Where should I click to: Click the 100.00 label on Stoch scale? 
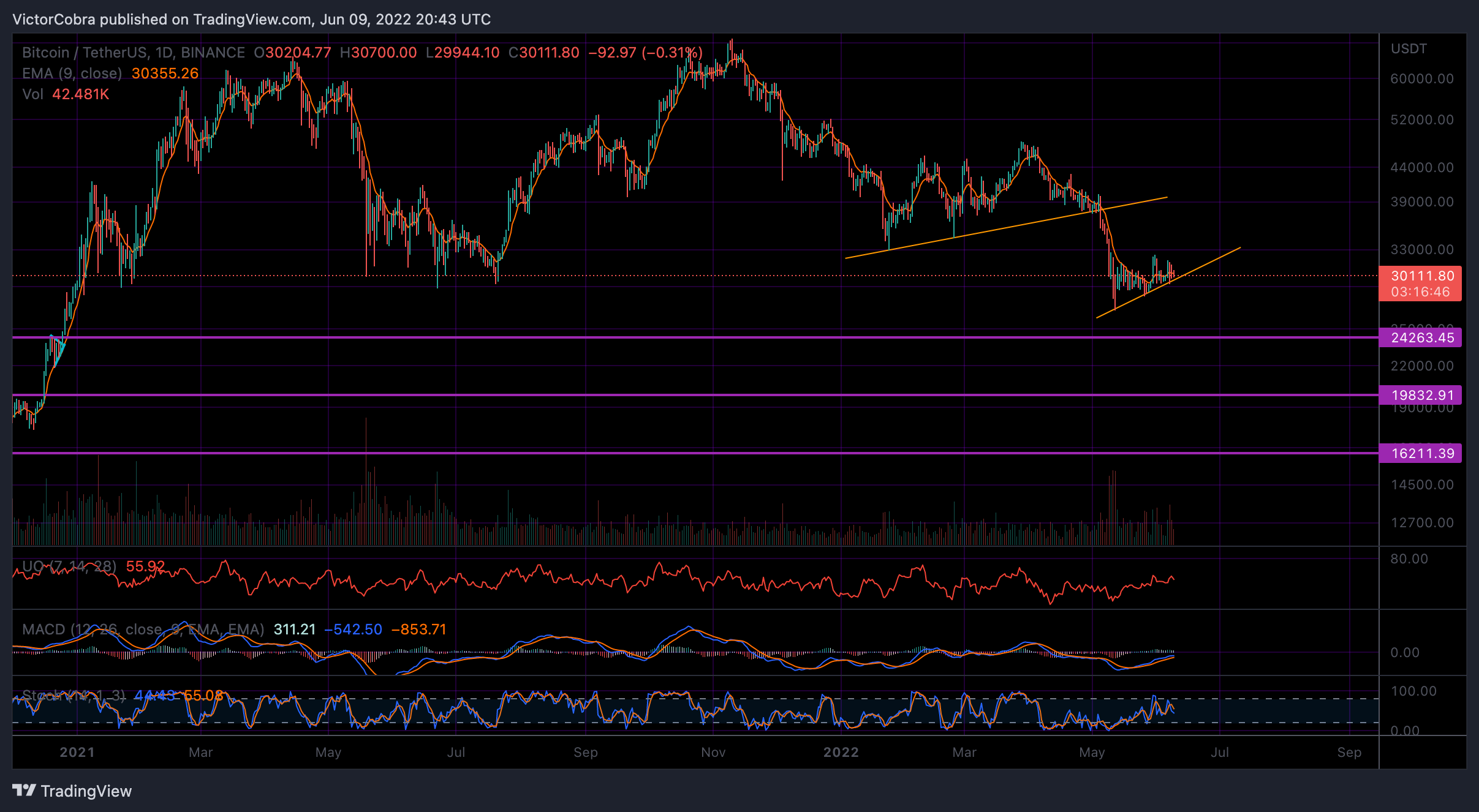click(1413, 691)
